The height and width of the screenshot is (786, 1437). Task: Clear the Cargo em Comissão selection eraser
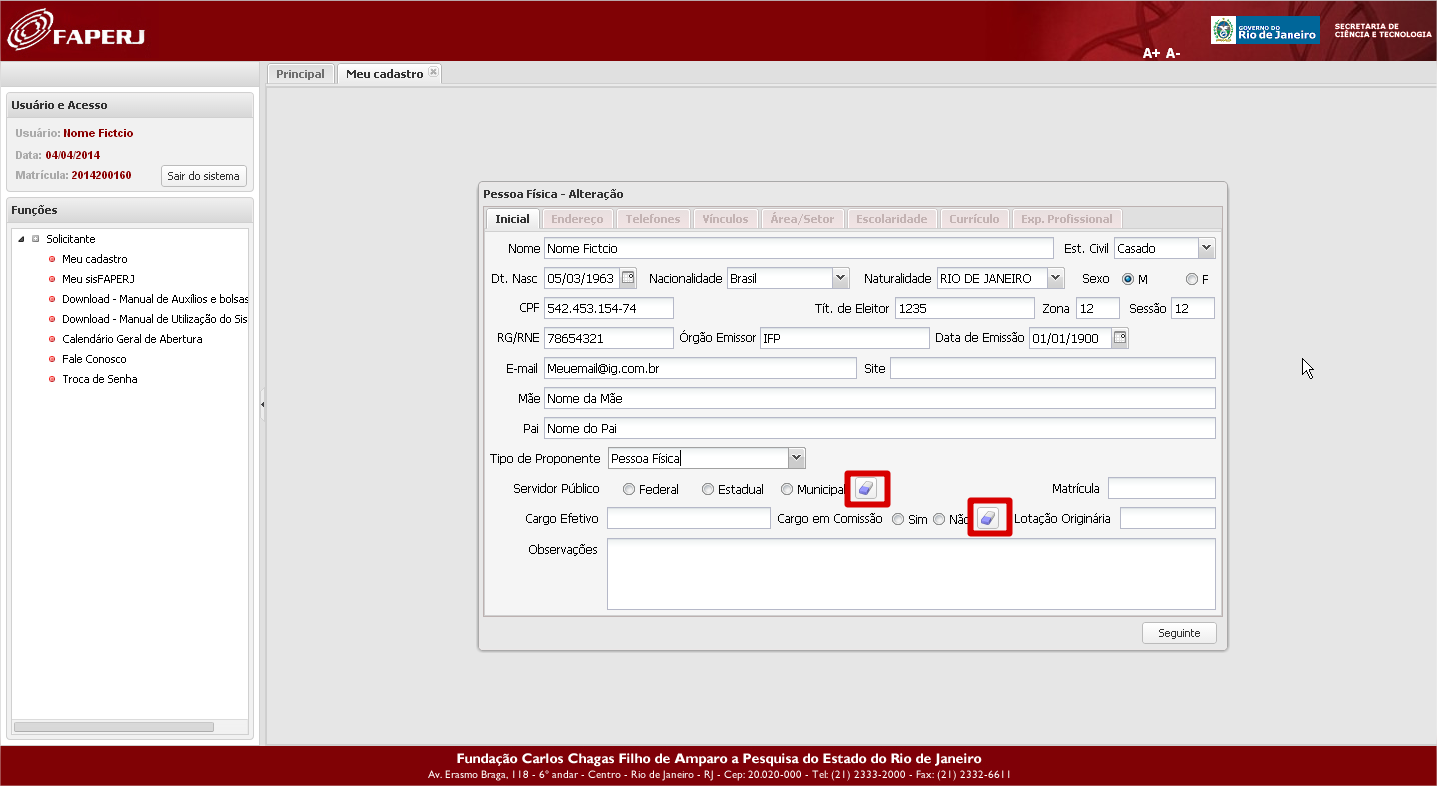click(989, 518)
